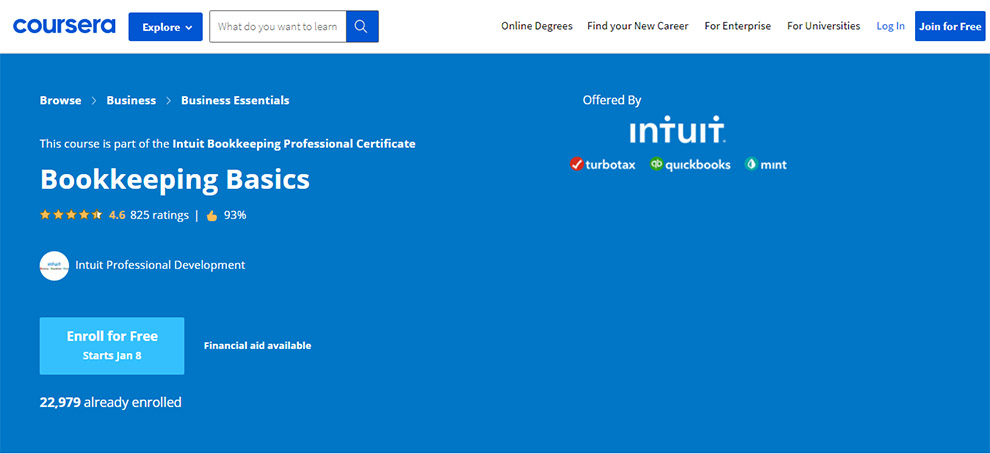Open the Business Essentials breadcrumb

[235, 100]
